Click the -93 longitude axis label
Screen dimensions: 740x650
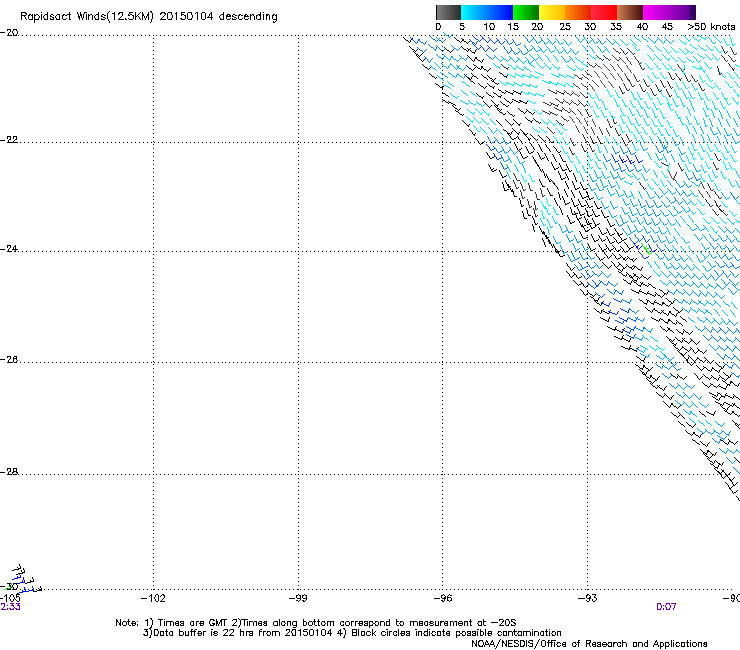pyautogui.click(x=588, y=599)
